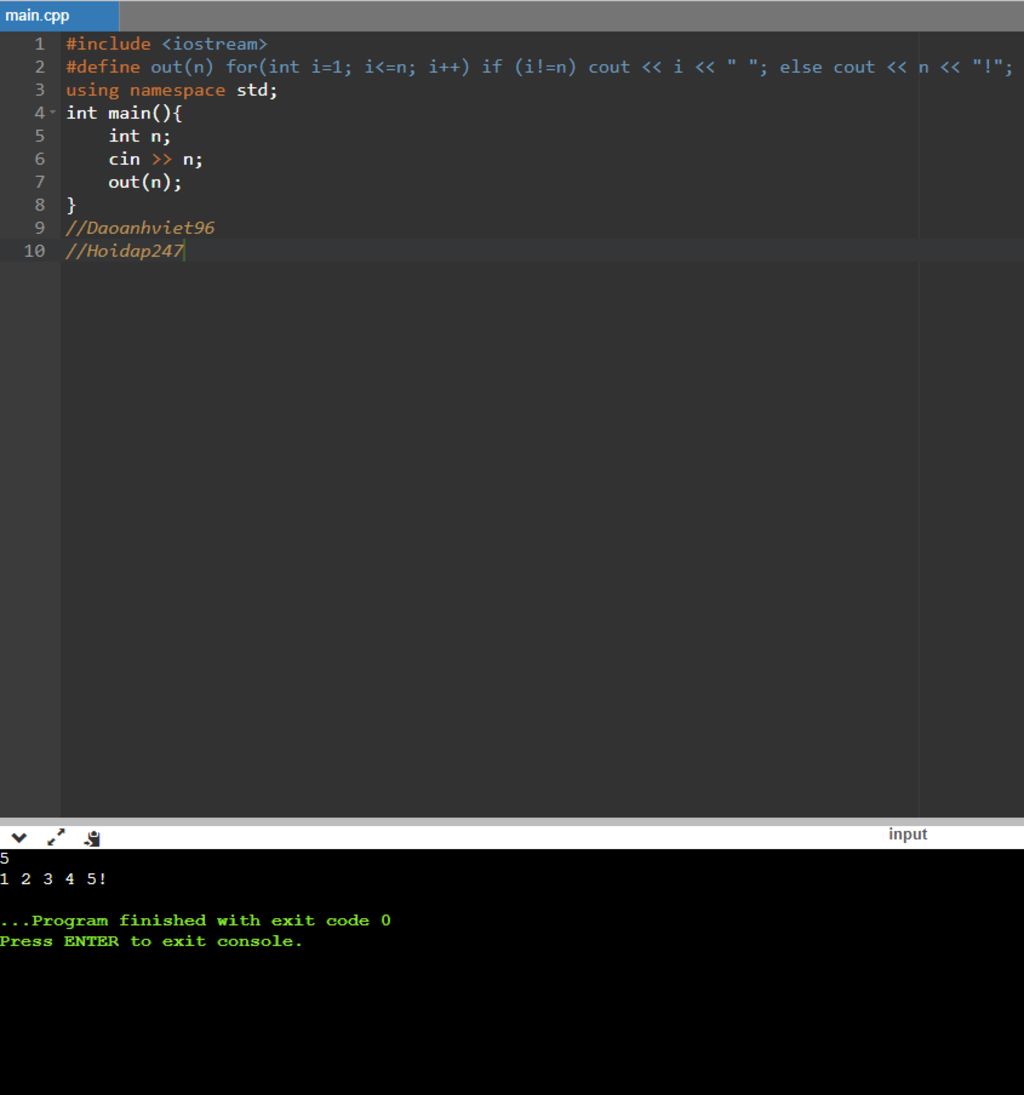The height and width of the screenshot is (1095, 1024).
Task: Place cursor on 'using namespace std;' line
Action: click(x=171, y=90)
